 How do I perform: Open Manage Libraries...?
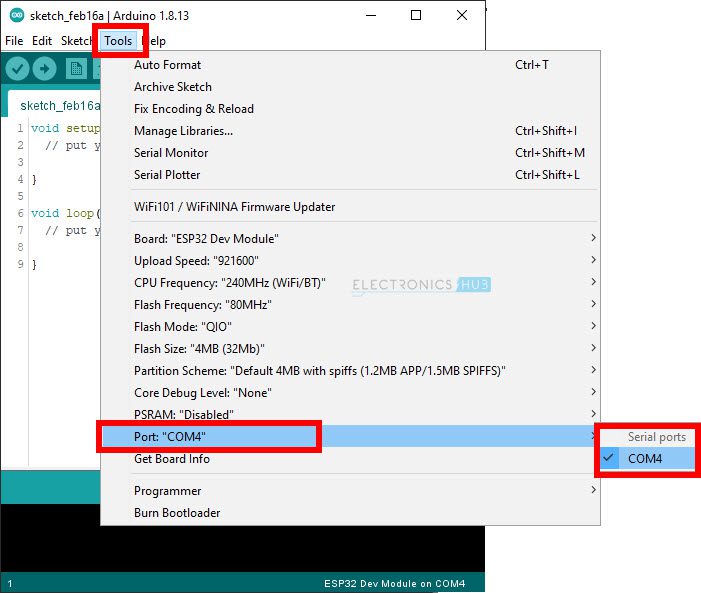pyautogui.click(x=350, y=131)
